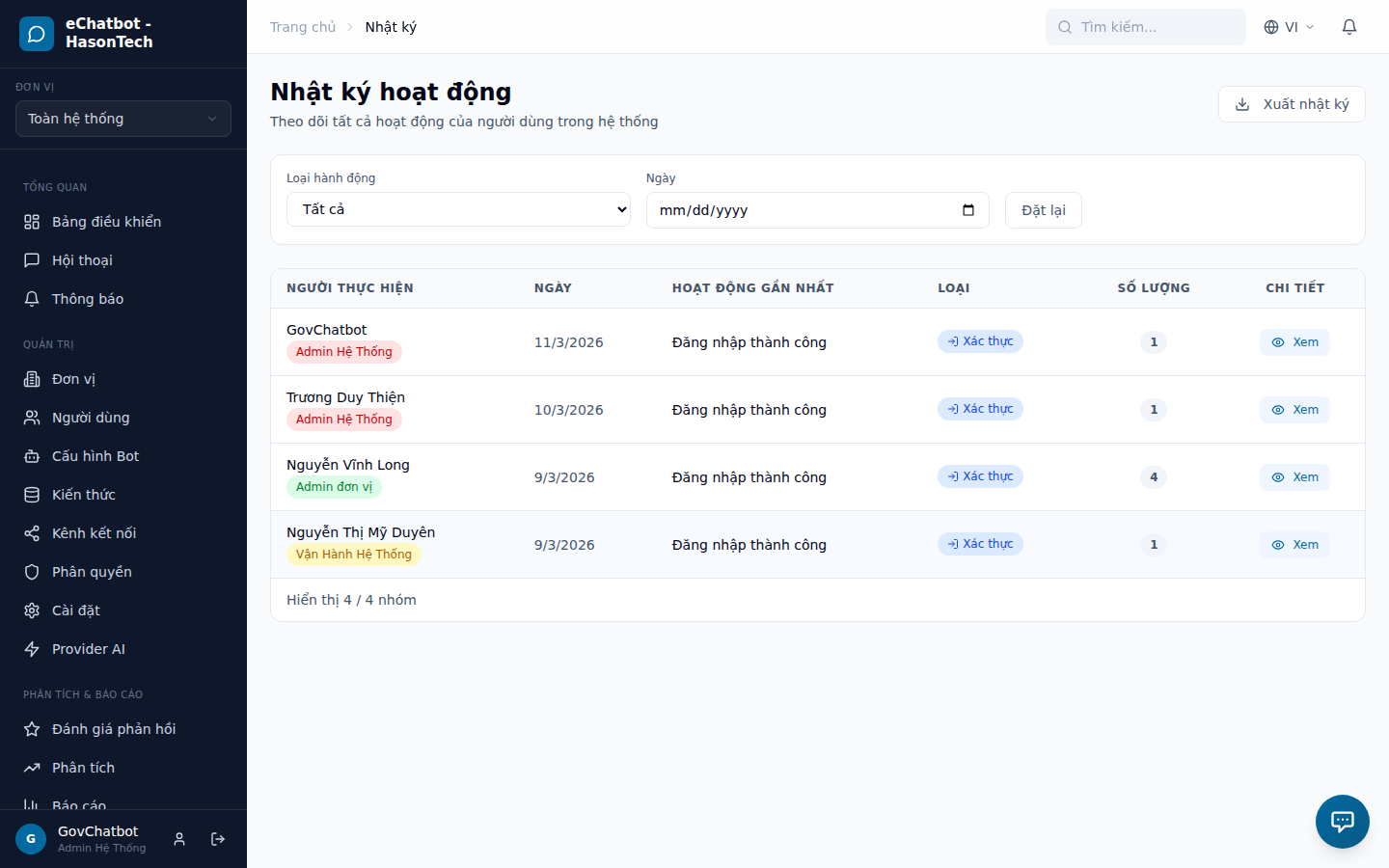Image resolution: width=1389 pixels, height=868 pixels.
Task: Click the Provider AI lightning icon
Action: point(32,648)
